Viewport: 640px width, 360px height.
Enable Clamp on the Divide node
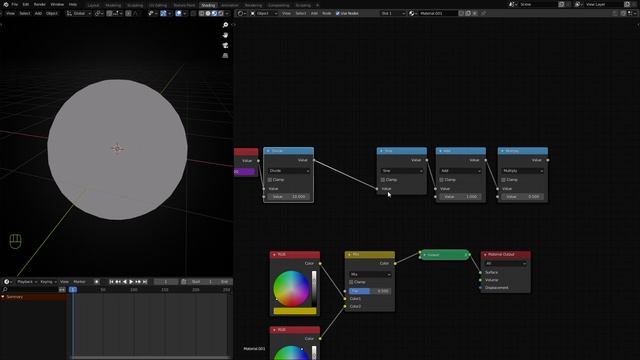[x=270, y=180]
